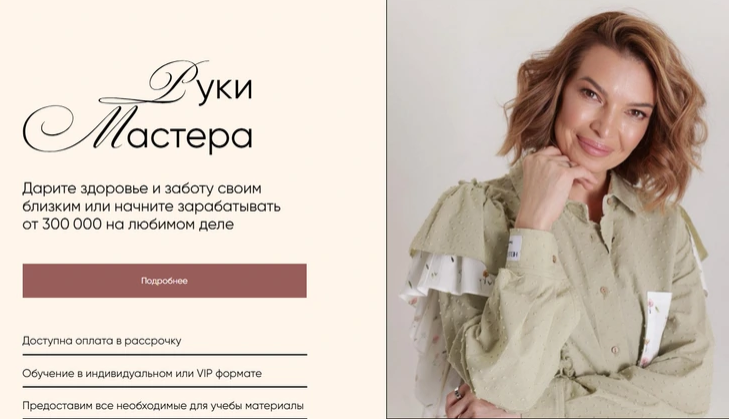The image size is (729, 419).
Task: Click the "Дарите здоровье и заботу своим" line
Action: click(x=142, y=189)
